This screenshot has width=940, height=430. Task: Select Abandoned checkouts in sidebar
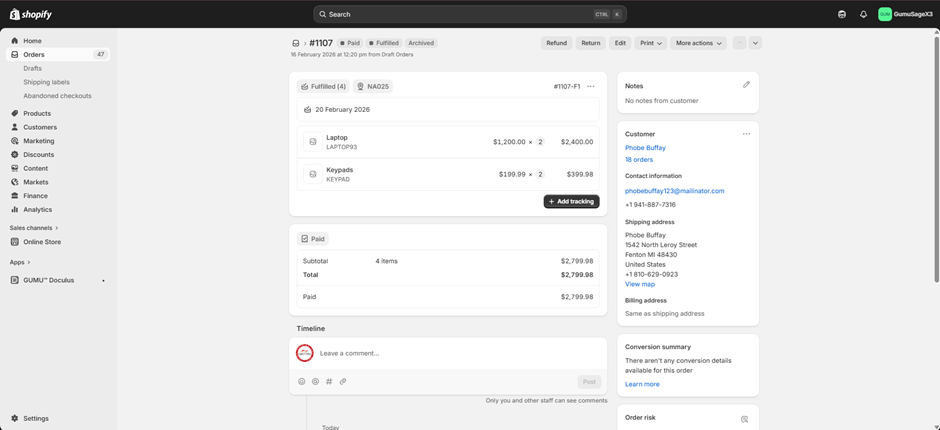[x=57, y=96]
